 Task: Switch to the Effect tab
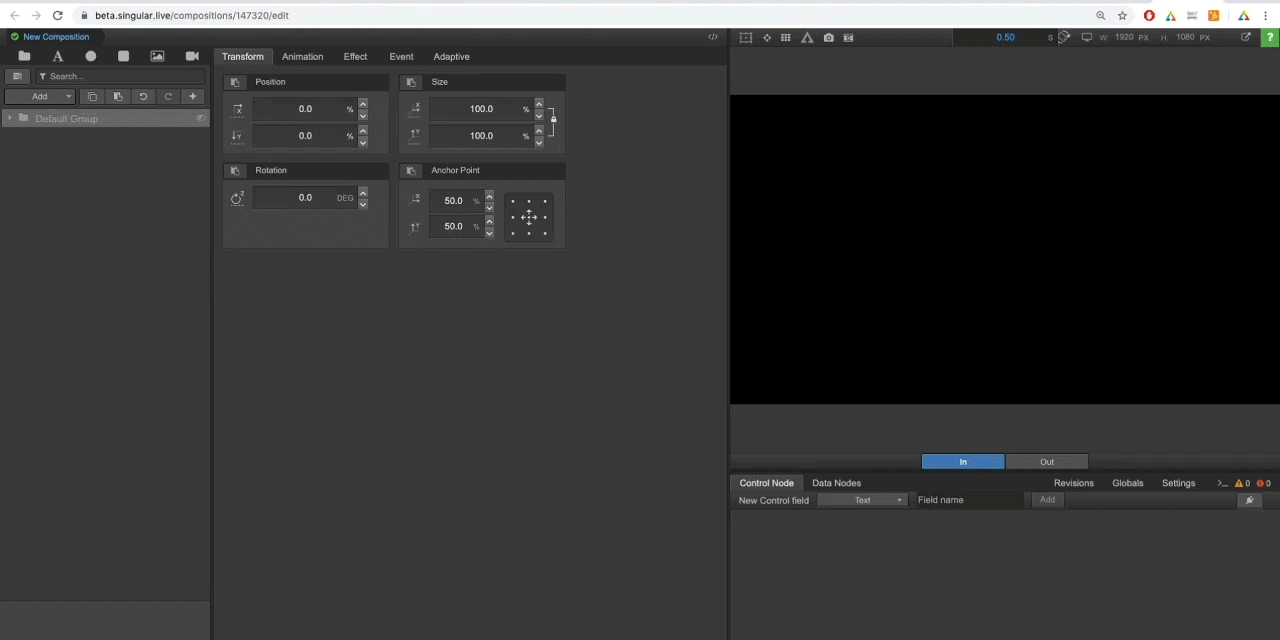[355, 57]
